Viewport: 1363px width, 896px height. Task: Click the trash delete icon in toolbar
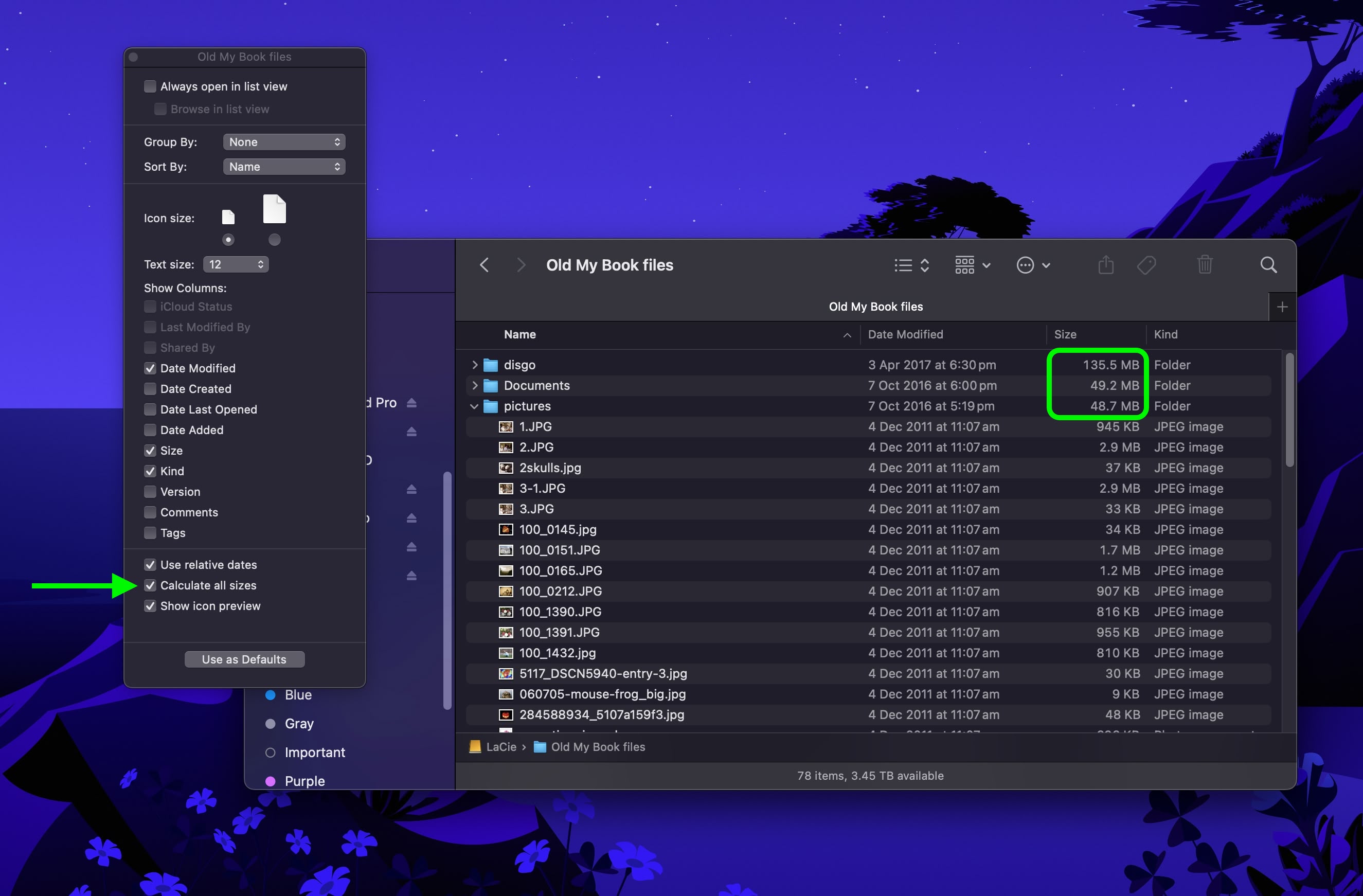point(1205,265)
